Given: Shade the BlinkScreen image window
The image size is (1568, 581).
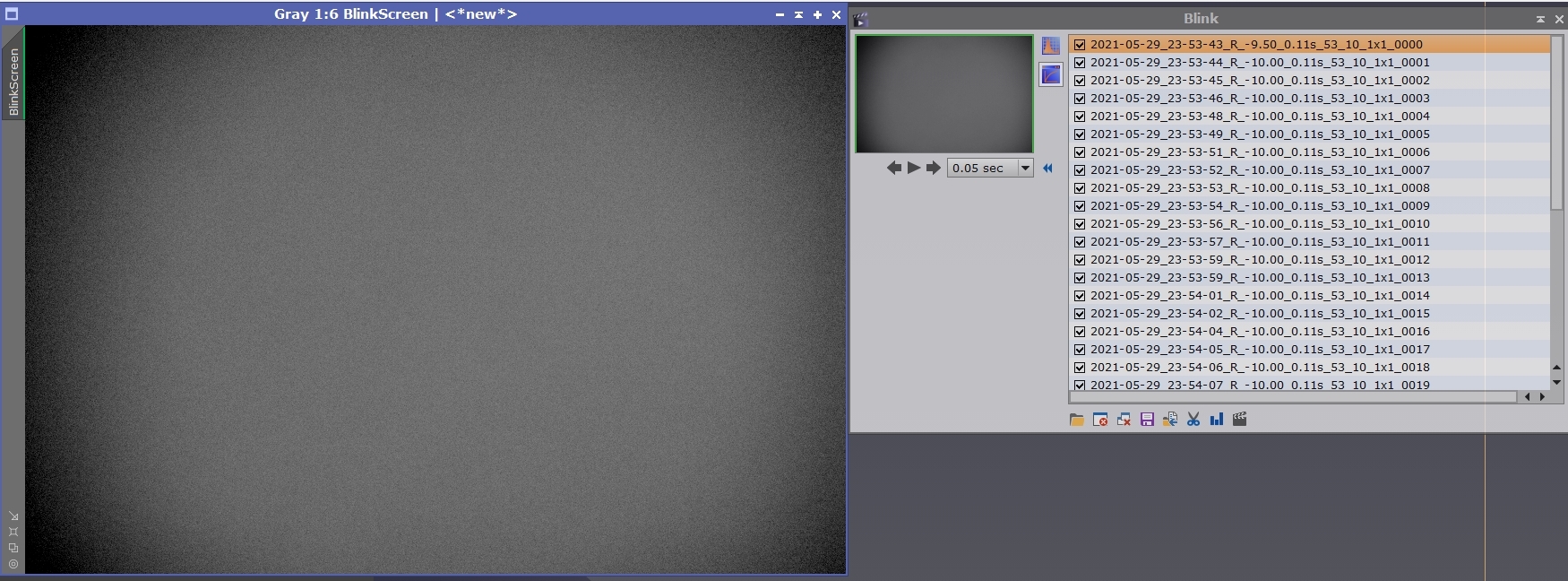Looking at the screenshot, I should pos(798,14).
